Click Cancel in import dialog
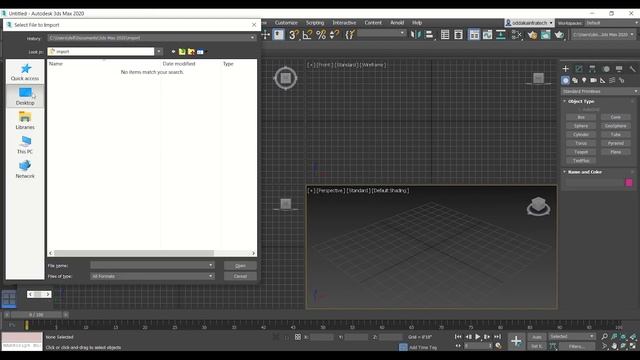 tap(240, 276)
